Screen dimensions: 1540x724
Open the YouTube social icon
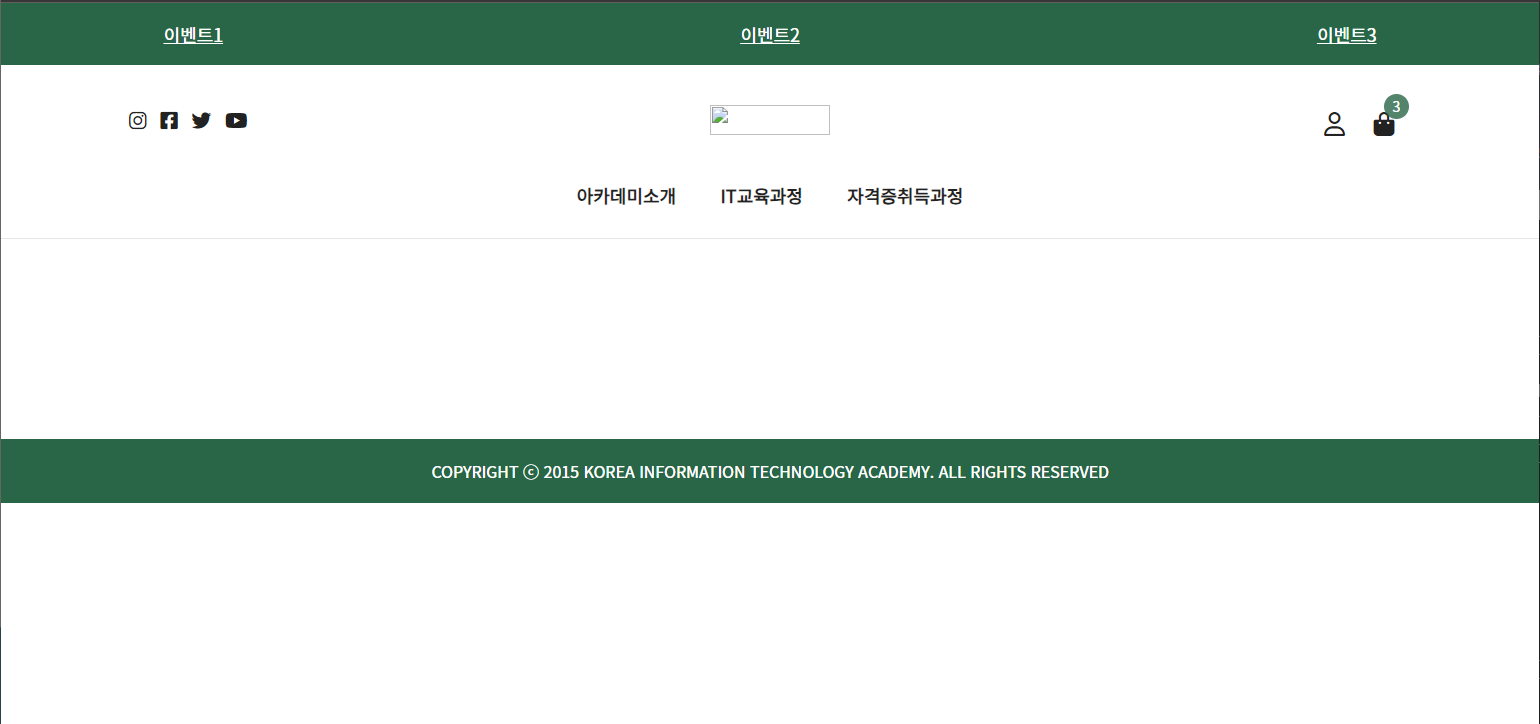236,121
